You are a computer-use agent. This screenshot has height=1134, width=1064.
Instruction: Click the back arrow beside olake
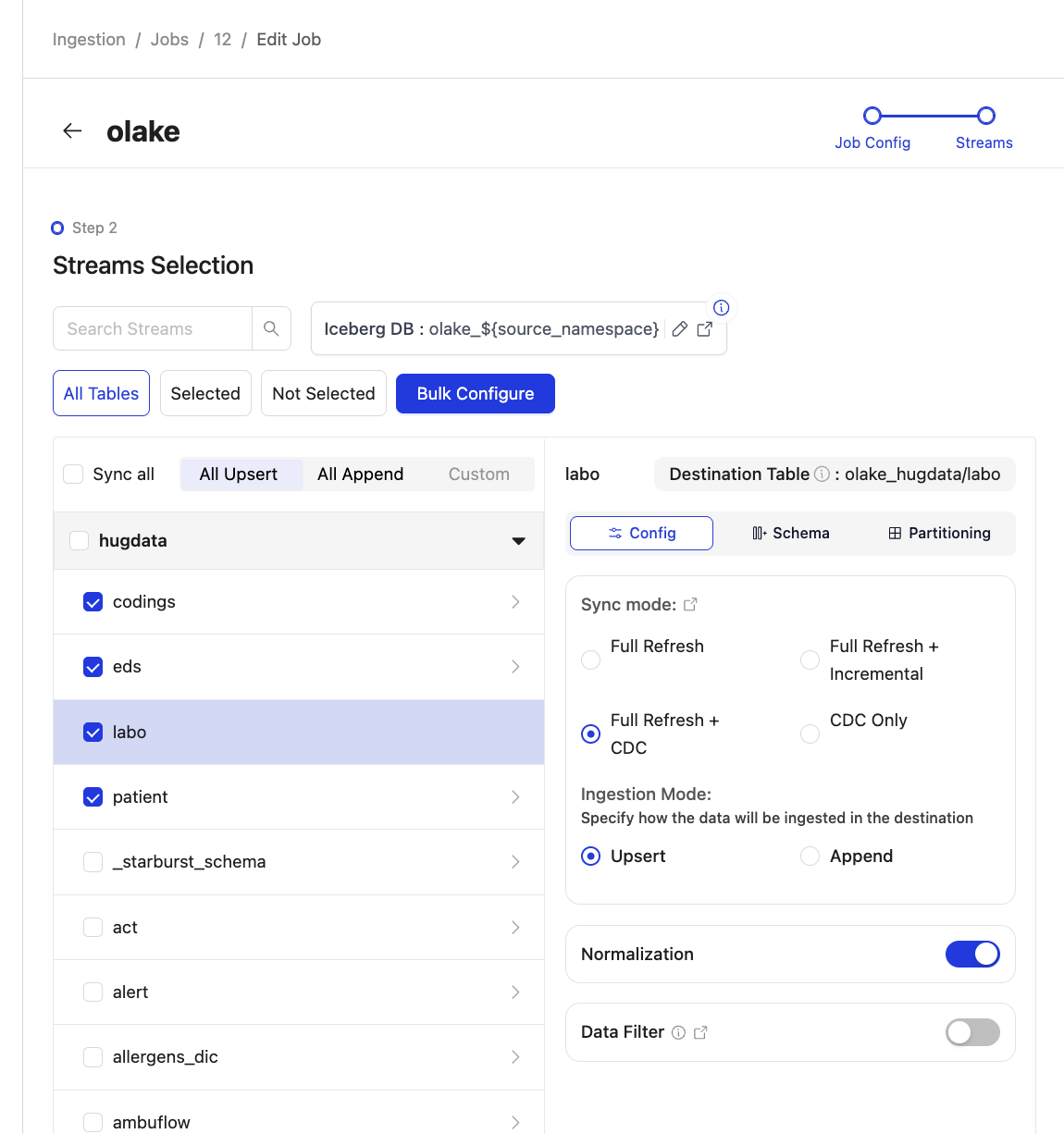coord(72,131)
